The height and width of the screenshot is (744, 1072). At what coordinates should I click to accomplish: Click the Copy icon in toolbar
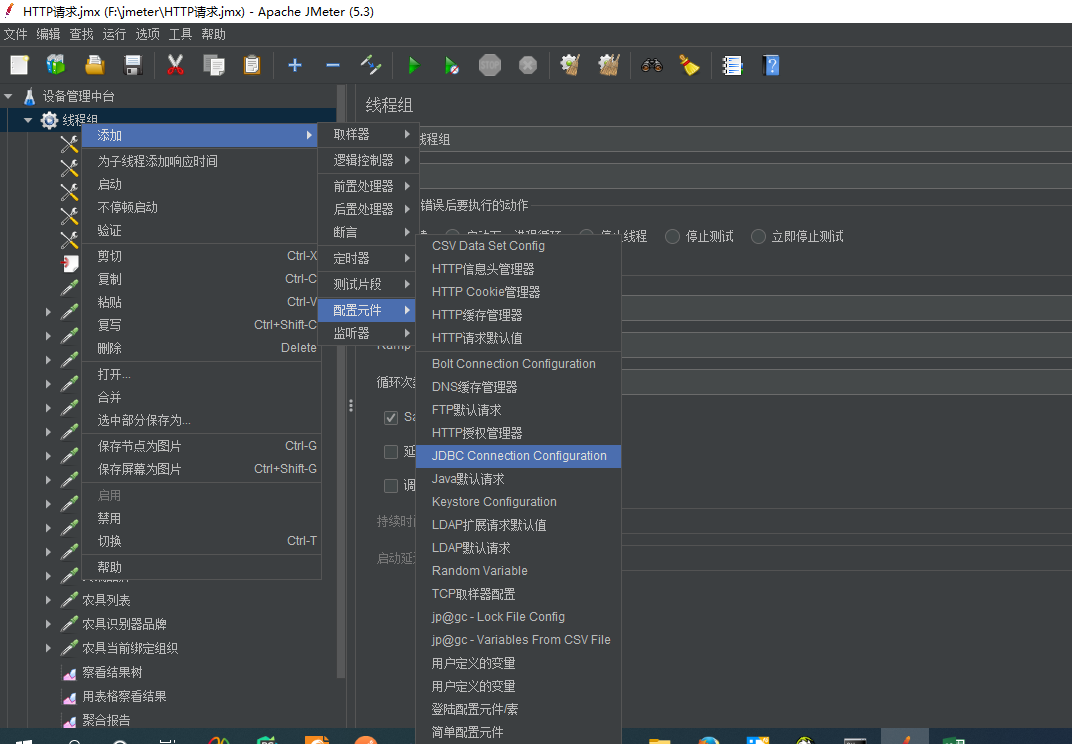tap(214, 66)
